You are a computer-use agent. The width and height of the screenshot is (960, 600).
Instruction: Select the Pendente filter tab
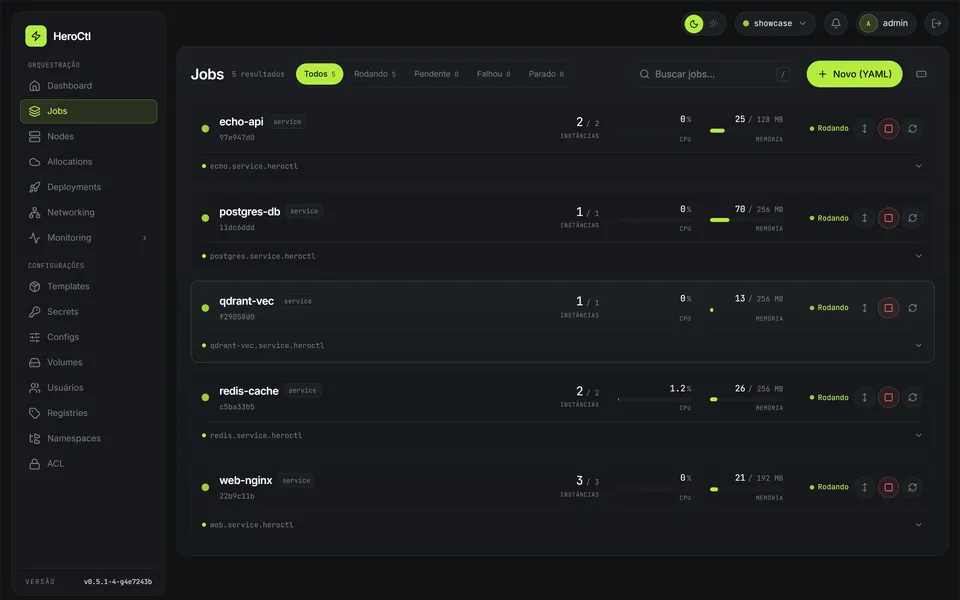click(x=436, y=74)
